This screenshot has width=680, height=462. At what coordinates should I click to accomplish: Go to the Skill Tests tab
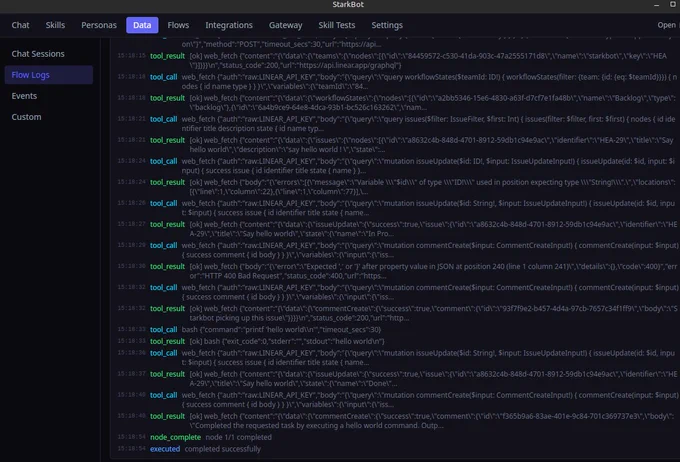pos(337,25)
